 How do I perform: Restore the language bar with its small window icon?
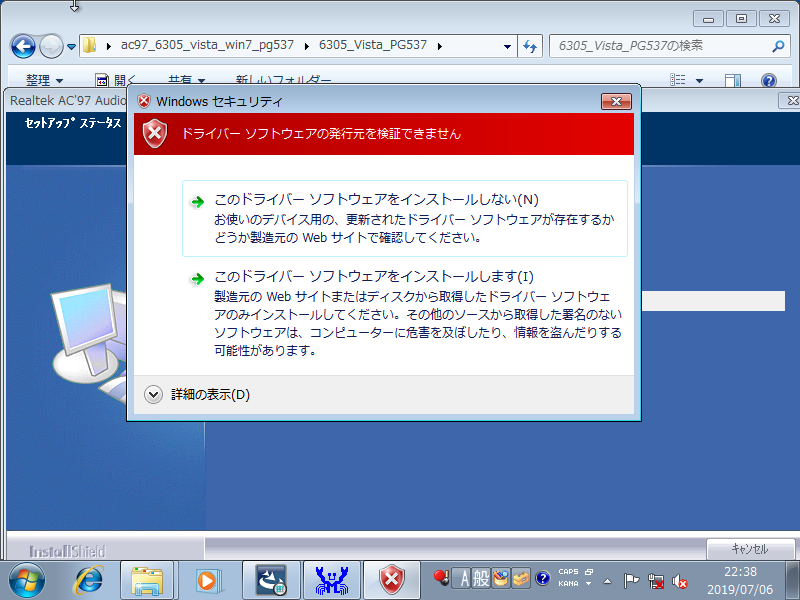(x=589, y=572)
